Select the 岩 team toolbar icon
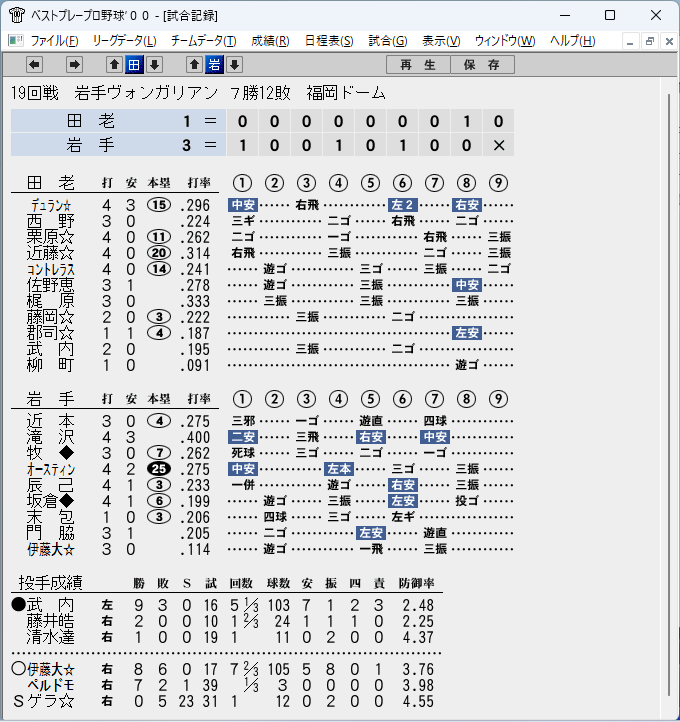 214,65
